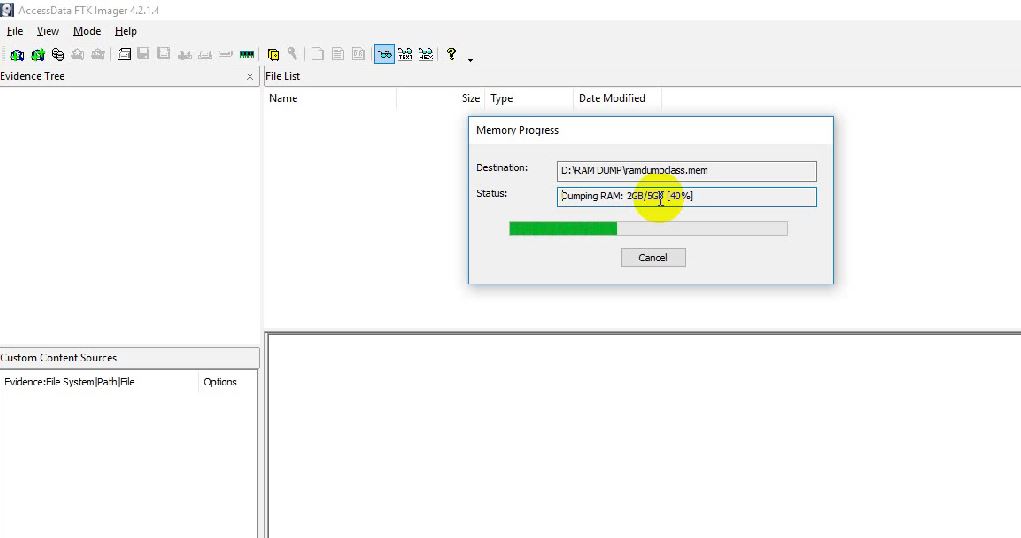Switch to the Text viewer mode icon
The height and width of the screenshot is (538, 1021).
pos(405,54)
